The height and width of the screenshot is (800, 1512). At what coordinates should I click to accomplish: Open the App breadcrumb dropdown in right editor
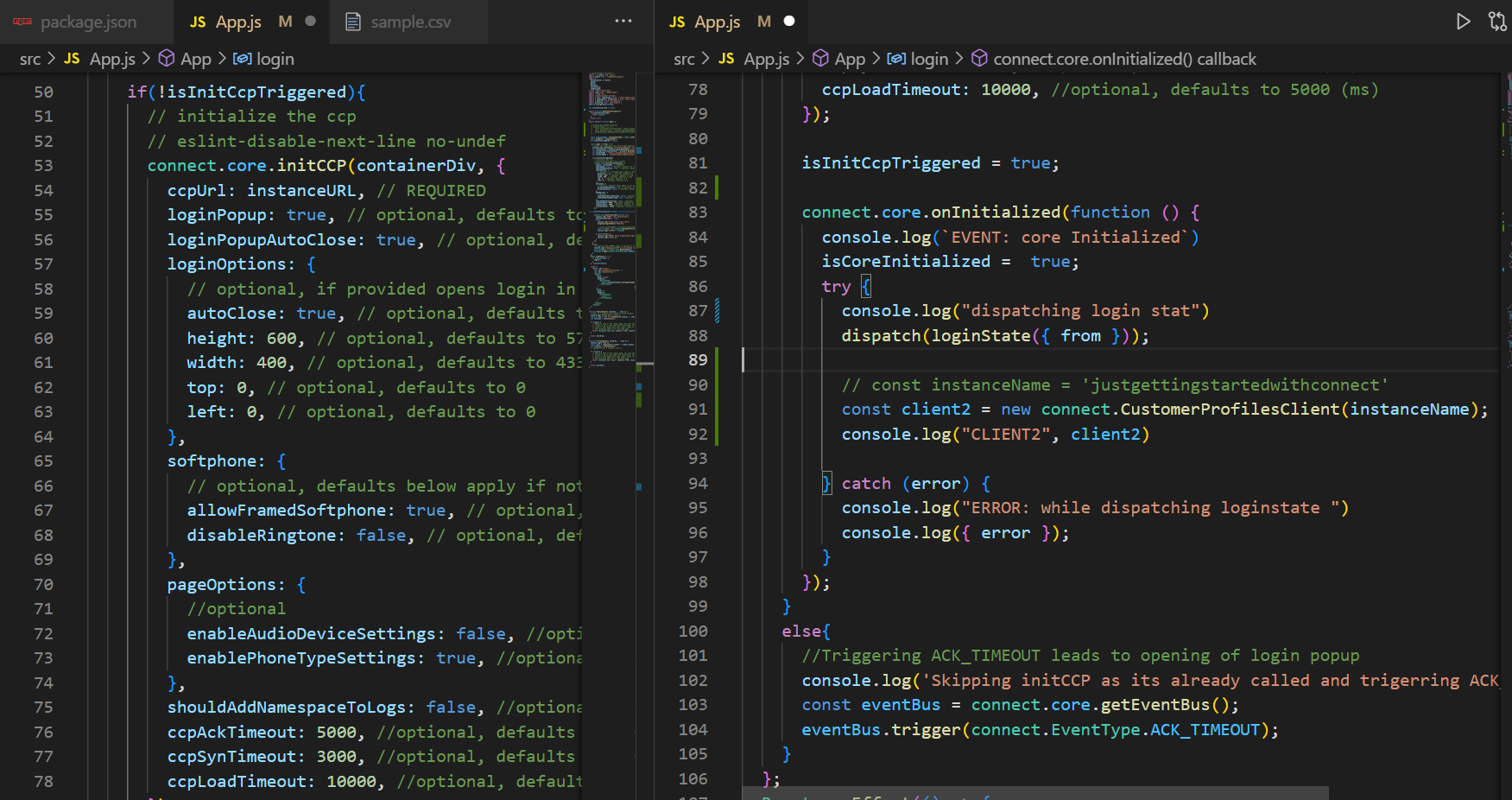click(851, 58)
